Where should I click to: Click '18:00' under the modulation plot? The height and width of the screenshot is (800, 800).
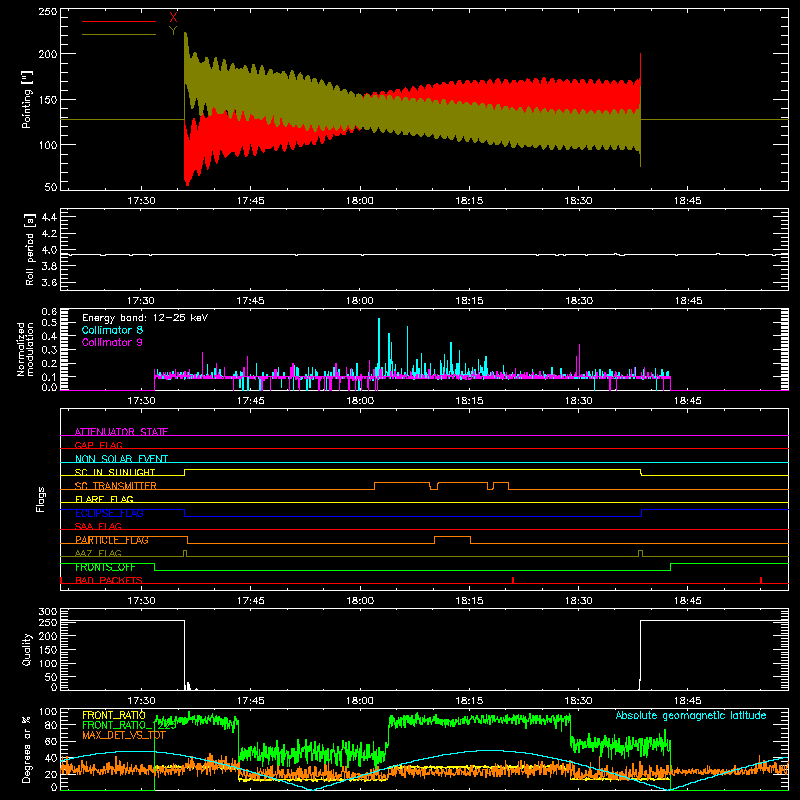[360, 401]
